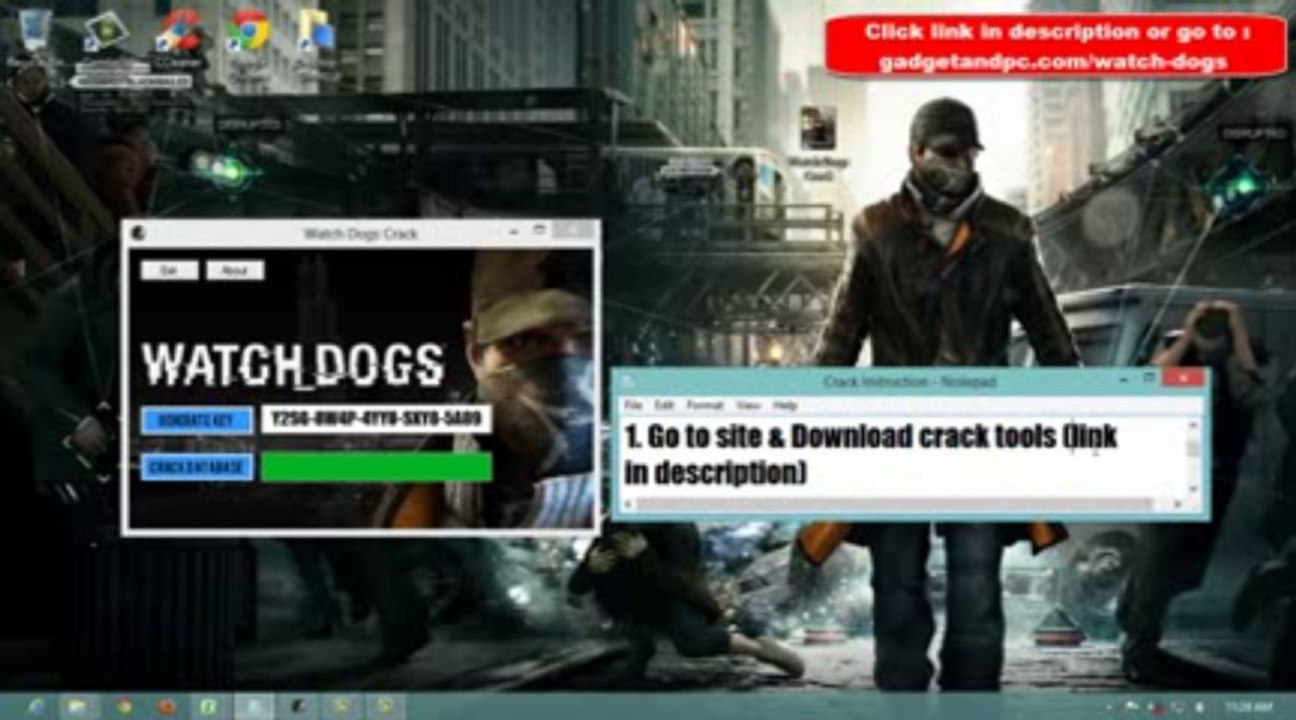Open the Edit menu in Notepad
1296x720 pixels.
tap(664, 405)
